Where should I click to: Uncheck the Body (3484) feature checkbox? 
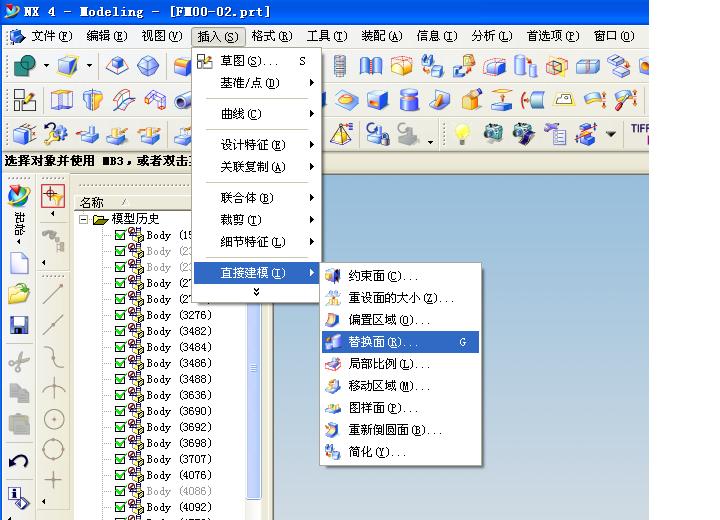click(120, 348)
